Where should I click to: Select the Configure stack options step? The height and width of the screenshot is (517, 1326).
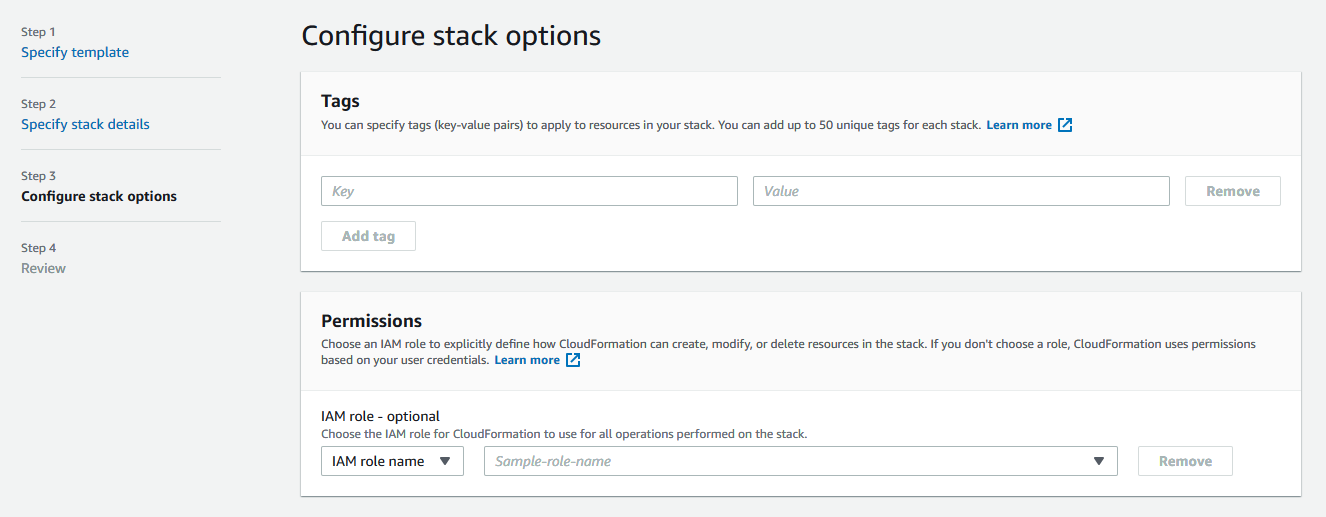coord(99,196)
